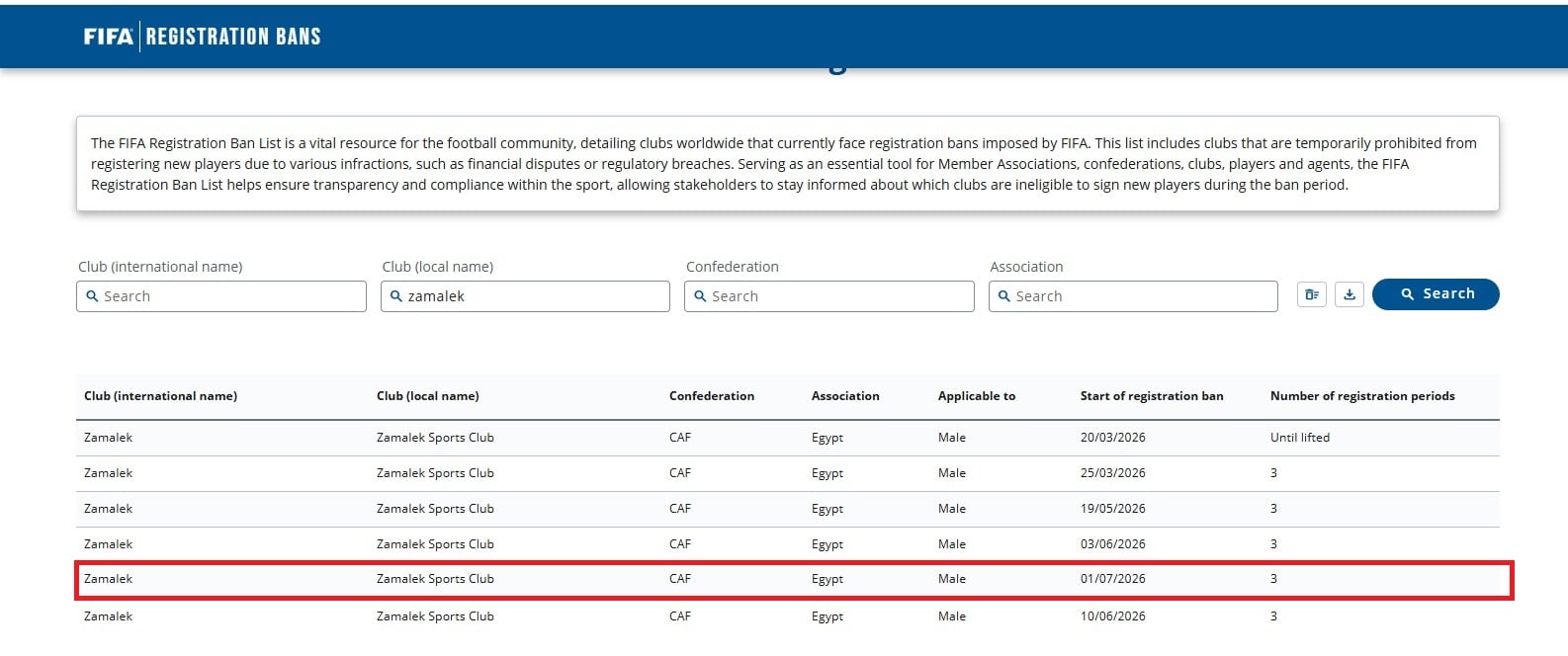Select the Zamalek row dated 20/03/2026
Image resolution: width=1568 pixels, height=656 pixels.
(x=788, y=438)
